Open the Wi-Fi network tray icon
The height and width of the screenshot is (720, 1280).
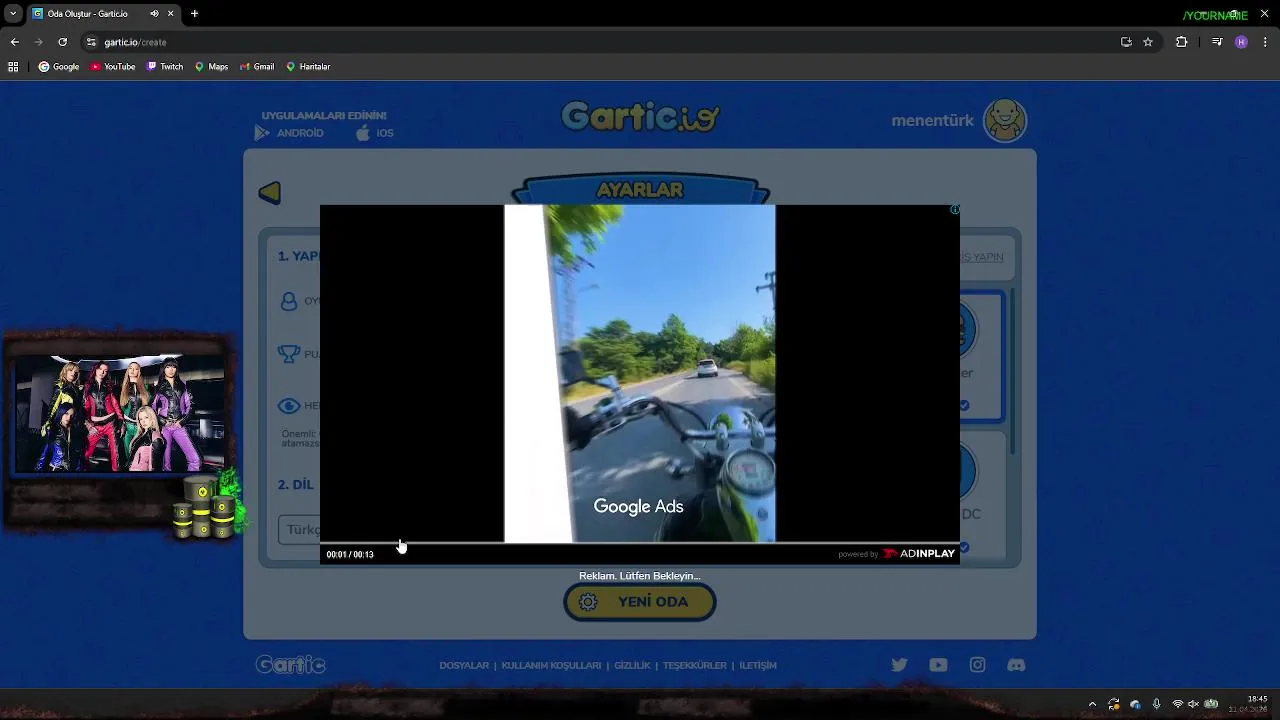tap(1177, 704)
